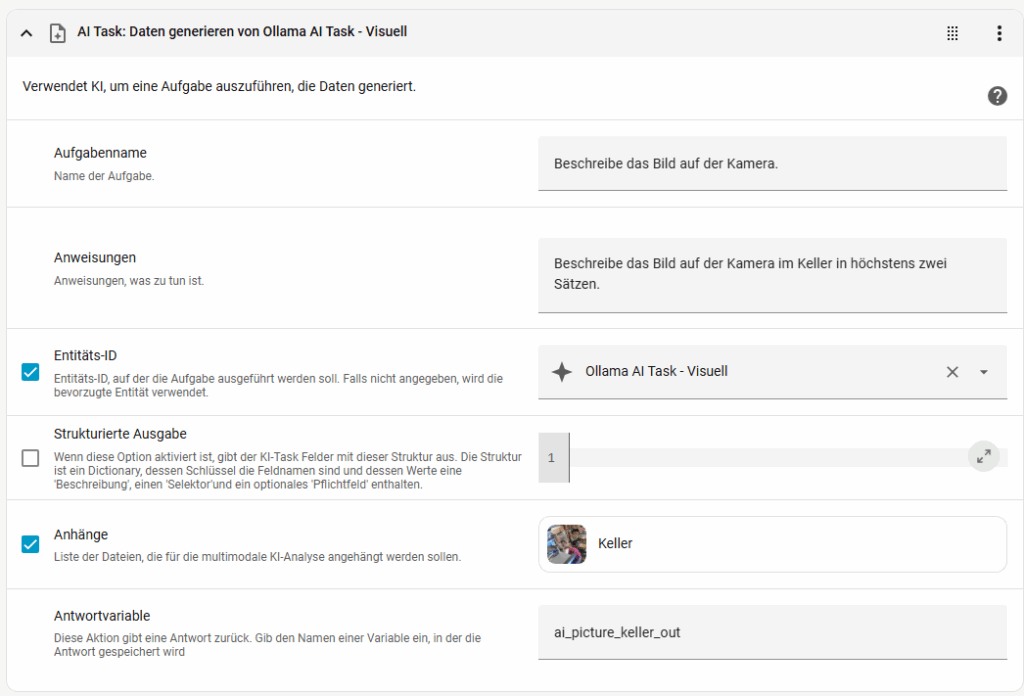Viewport: 1024px width, 696px height.
Task: Clear the Ollama AI Task entity selection
Action: click(x=952, y=372)
